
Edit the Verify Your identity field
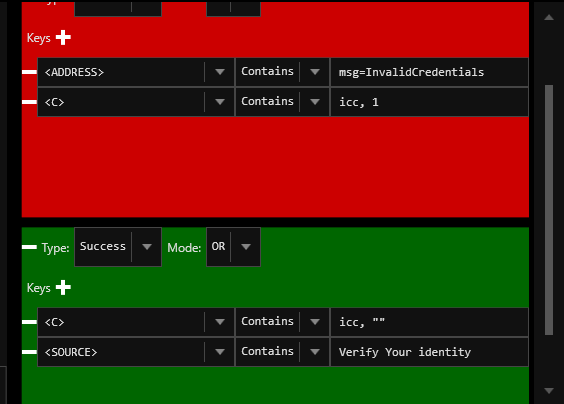pyautogui.click(x=429, y=352)
